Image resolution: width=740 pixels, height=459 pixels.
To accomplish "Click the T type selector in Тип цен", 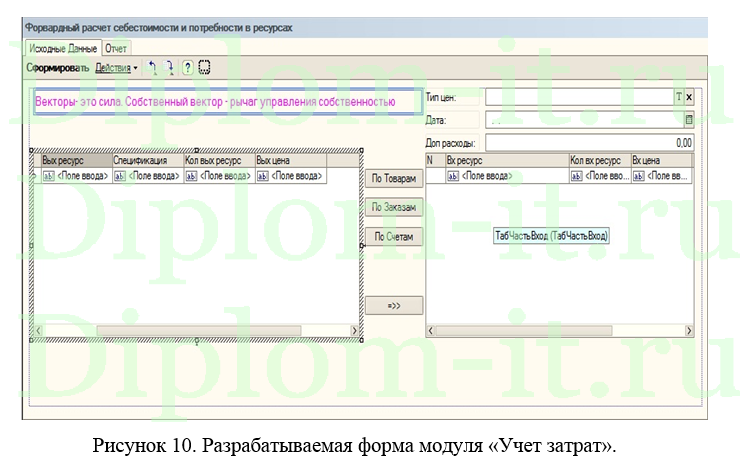I will tap(678, 97).
